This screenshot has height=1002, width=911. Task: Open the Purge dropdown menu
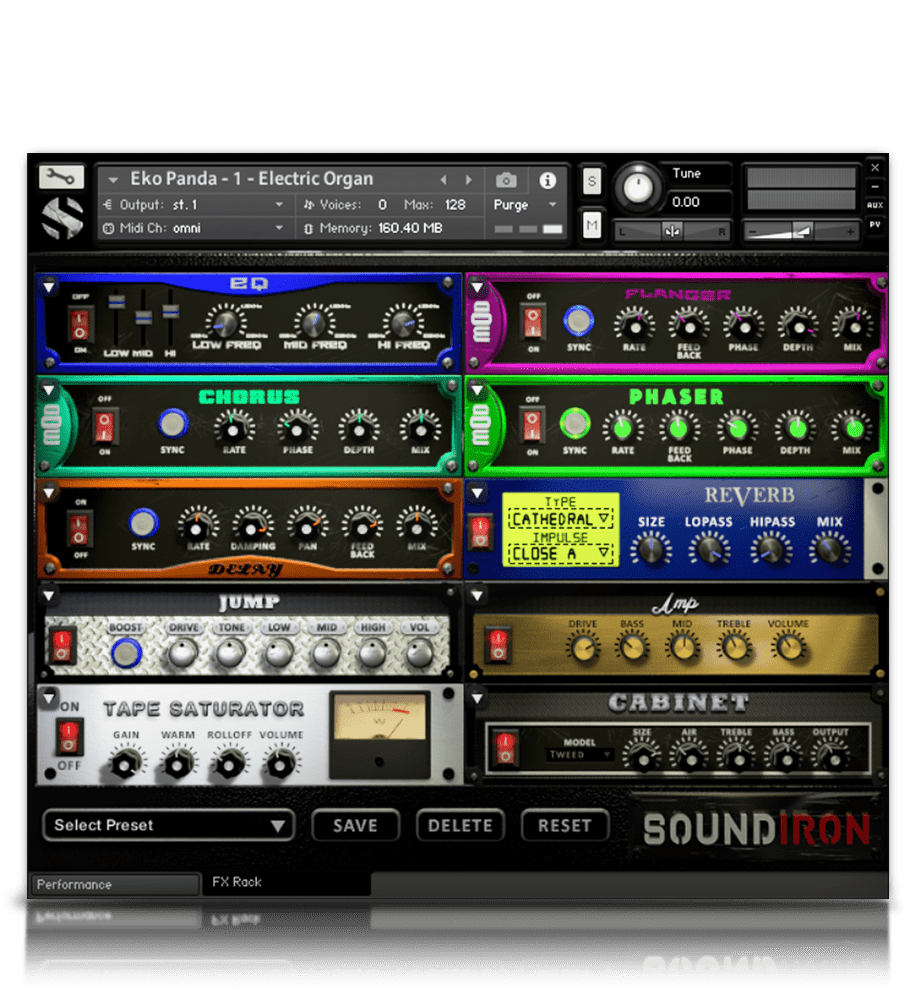[x=525, y=204]
